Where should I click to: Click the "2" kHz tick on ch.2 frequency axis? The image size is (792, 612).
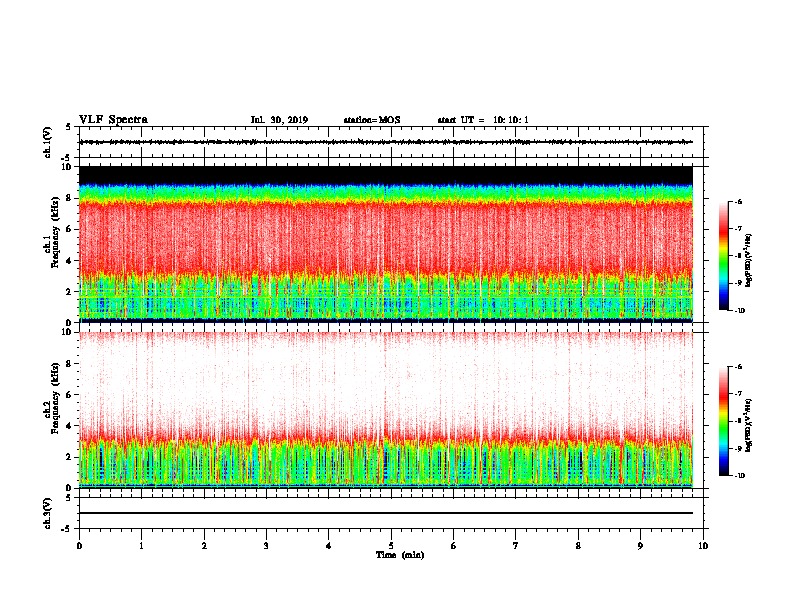[x=71, y=457]
